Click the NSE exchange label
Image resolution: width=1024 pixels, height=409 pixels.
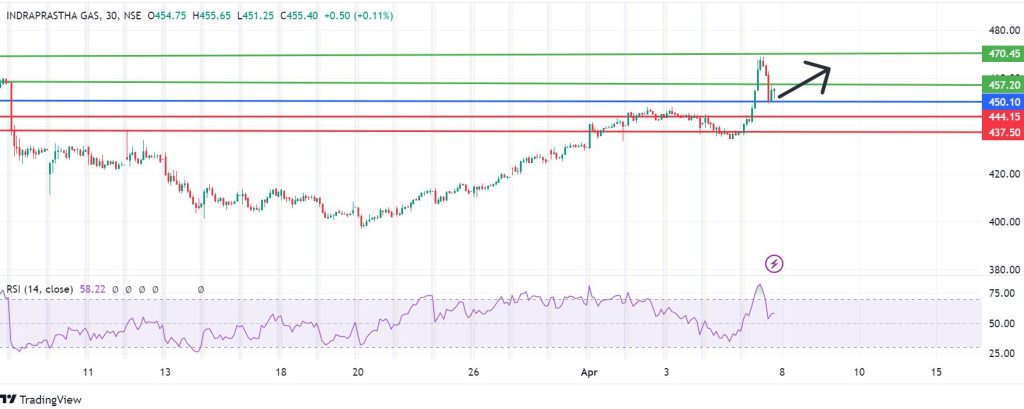[x=134, y=16]
